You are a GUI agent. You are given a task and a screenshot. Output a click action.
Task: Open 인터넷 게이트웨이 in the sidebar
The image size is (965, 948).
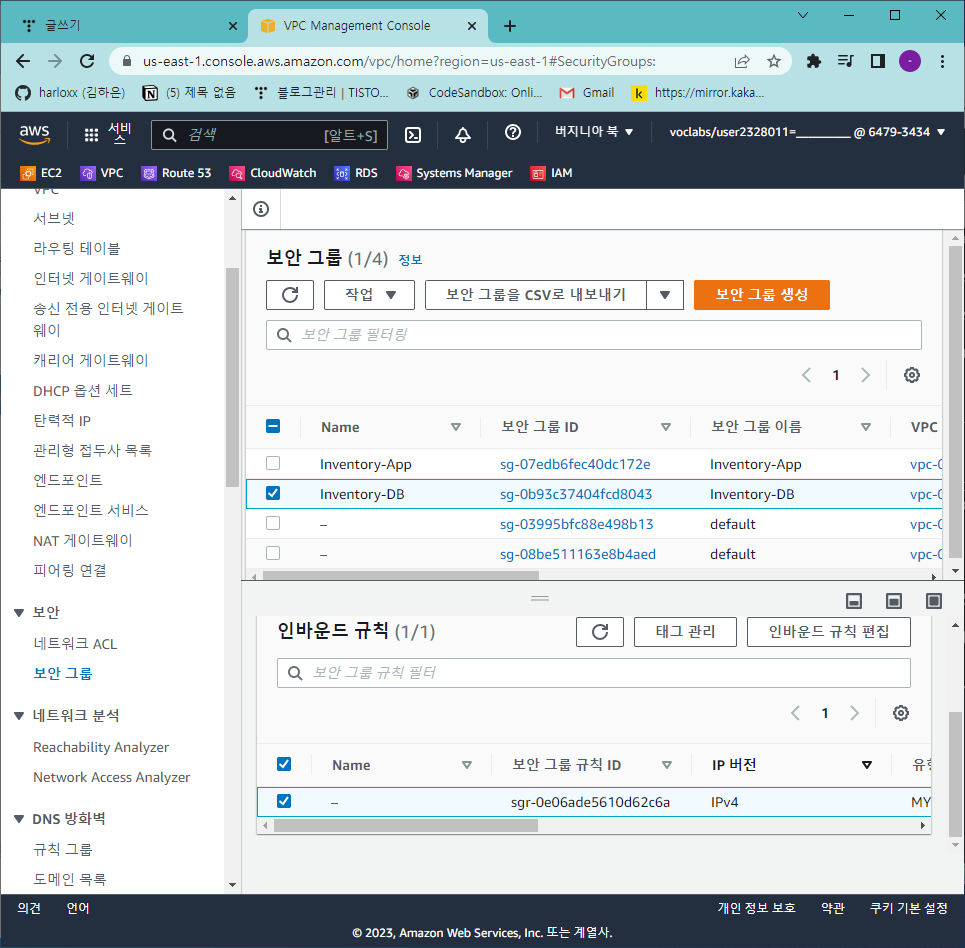(91, 279)
